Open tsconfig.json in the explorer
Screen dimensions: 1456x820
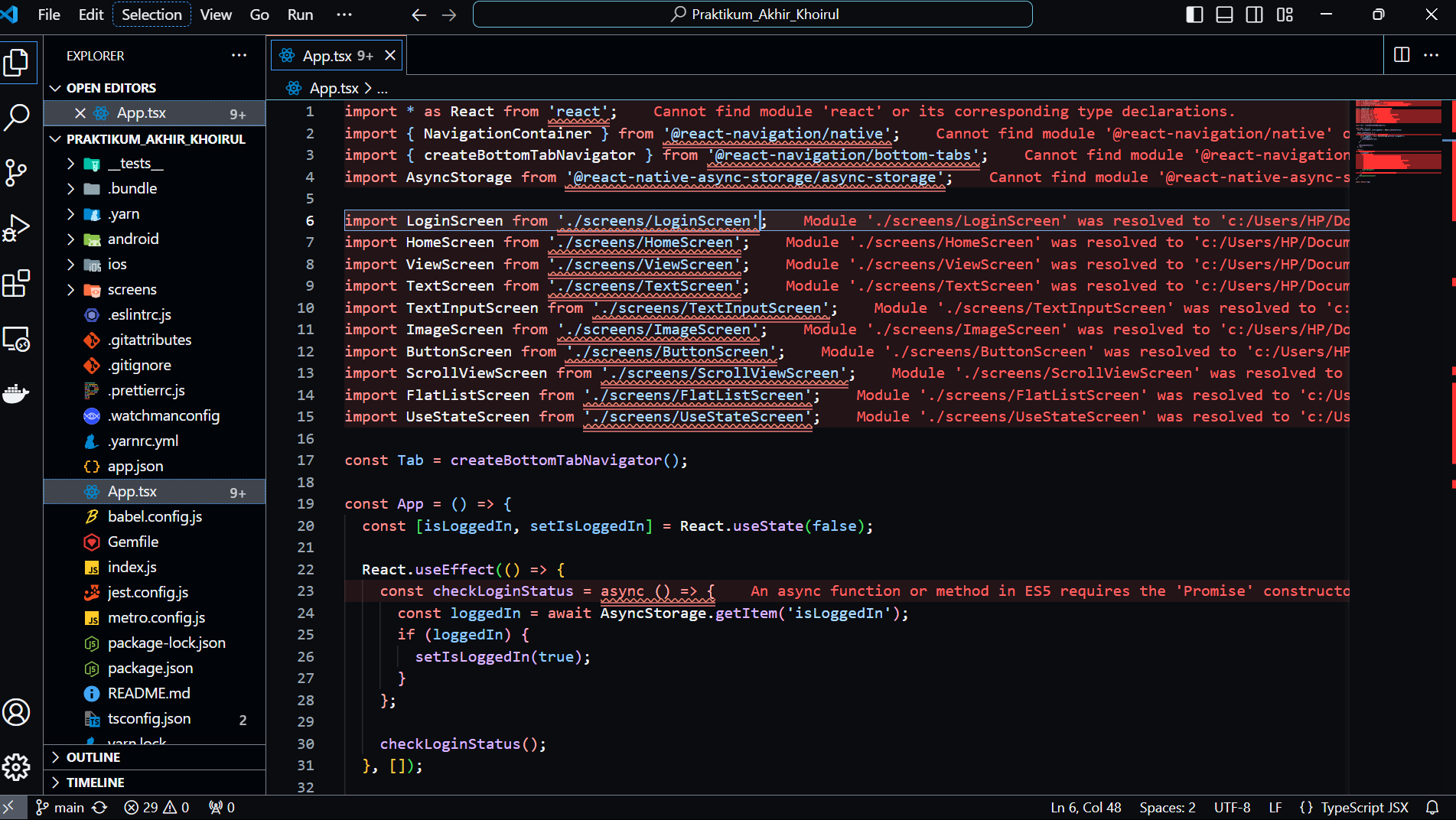click(155, 719)
